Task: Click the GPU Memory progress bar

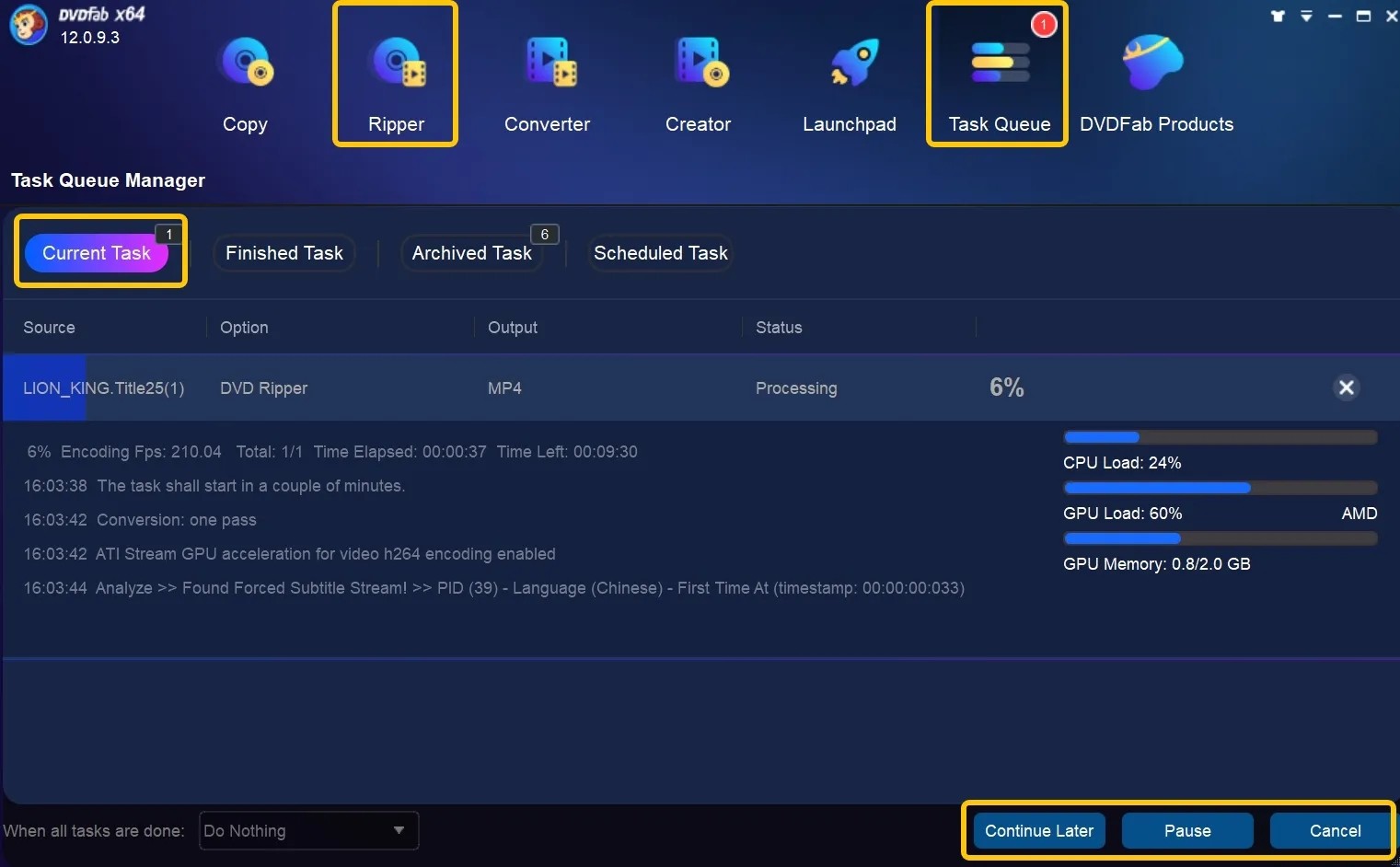Action: [1221, 538]
